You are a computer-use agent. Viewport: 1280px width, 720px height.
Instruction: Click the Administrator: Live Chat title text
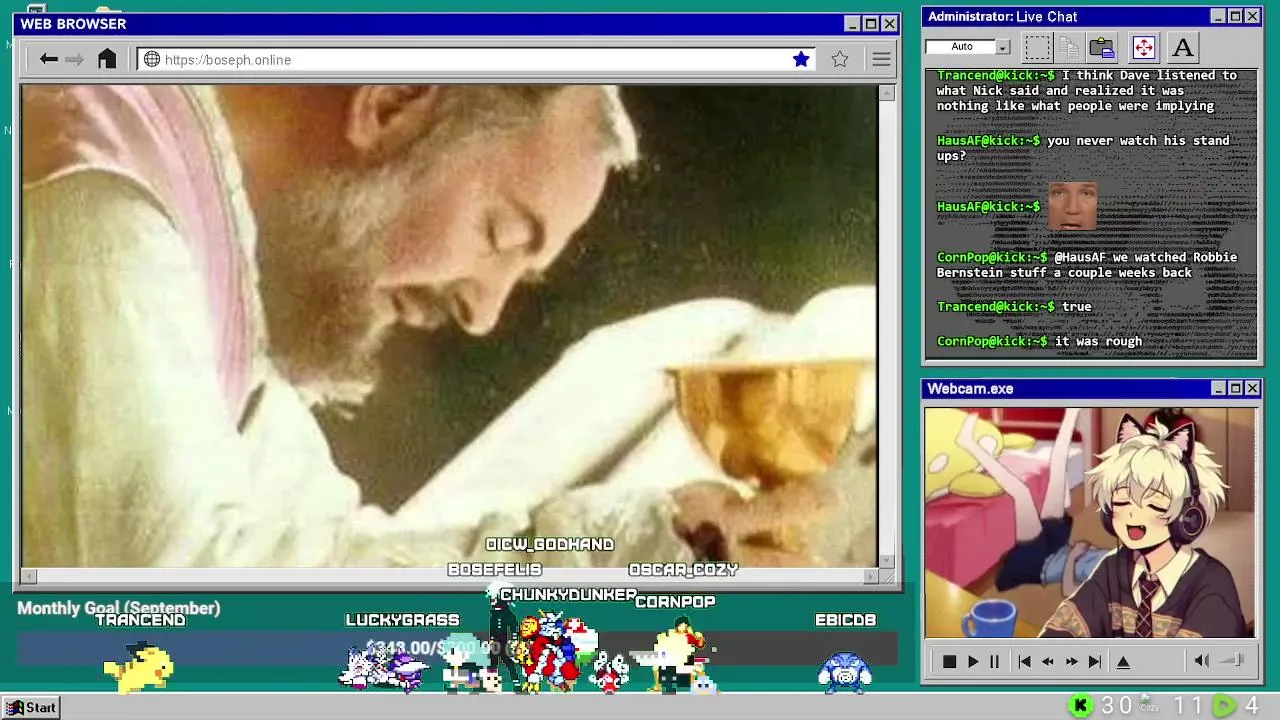pos(1002,16)
